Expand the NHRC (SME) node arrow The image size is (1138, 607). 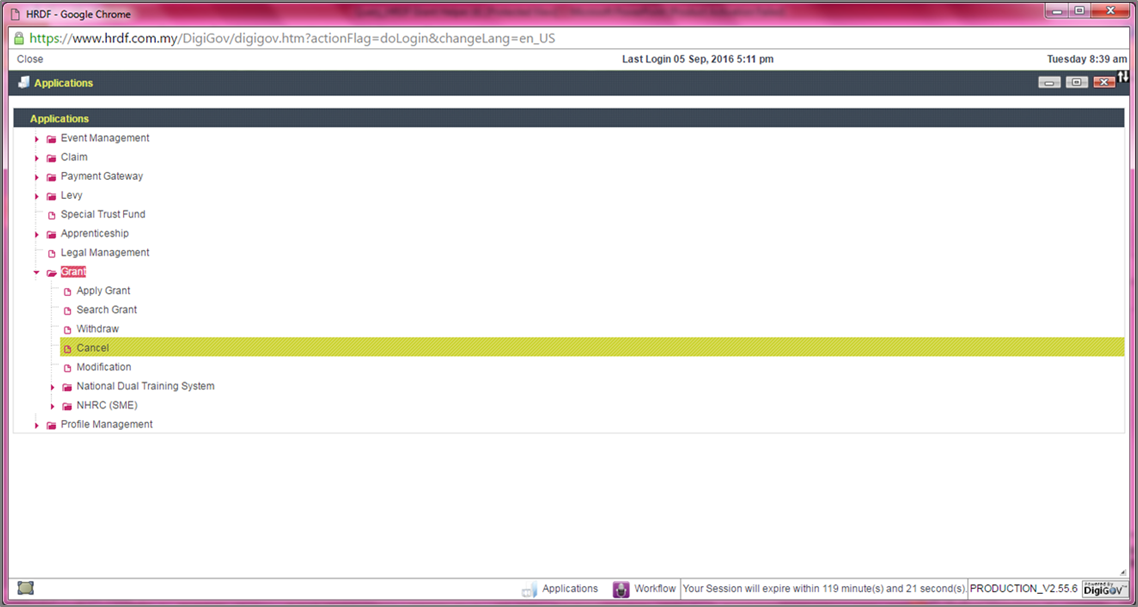point(52,406)
